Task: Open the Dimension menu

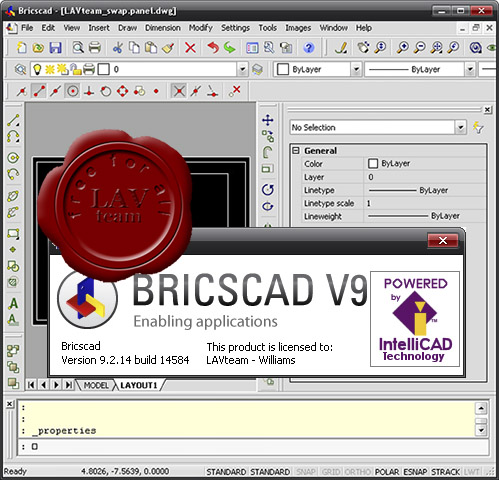Action: [x=163, y=28]
